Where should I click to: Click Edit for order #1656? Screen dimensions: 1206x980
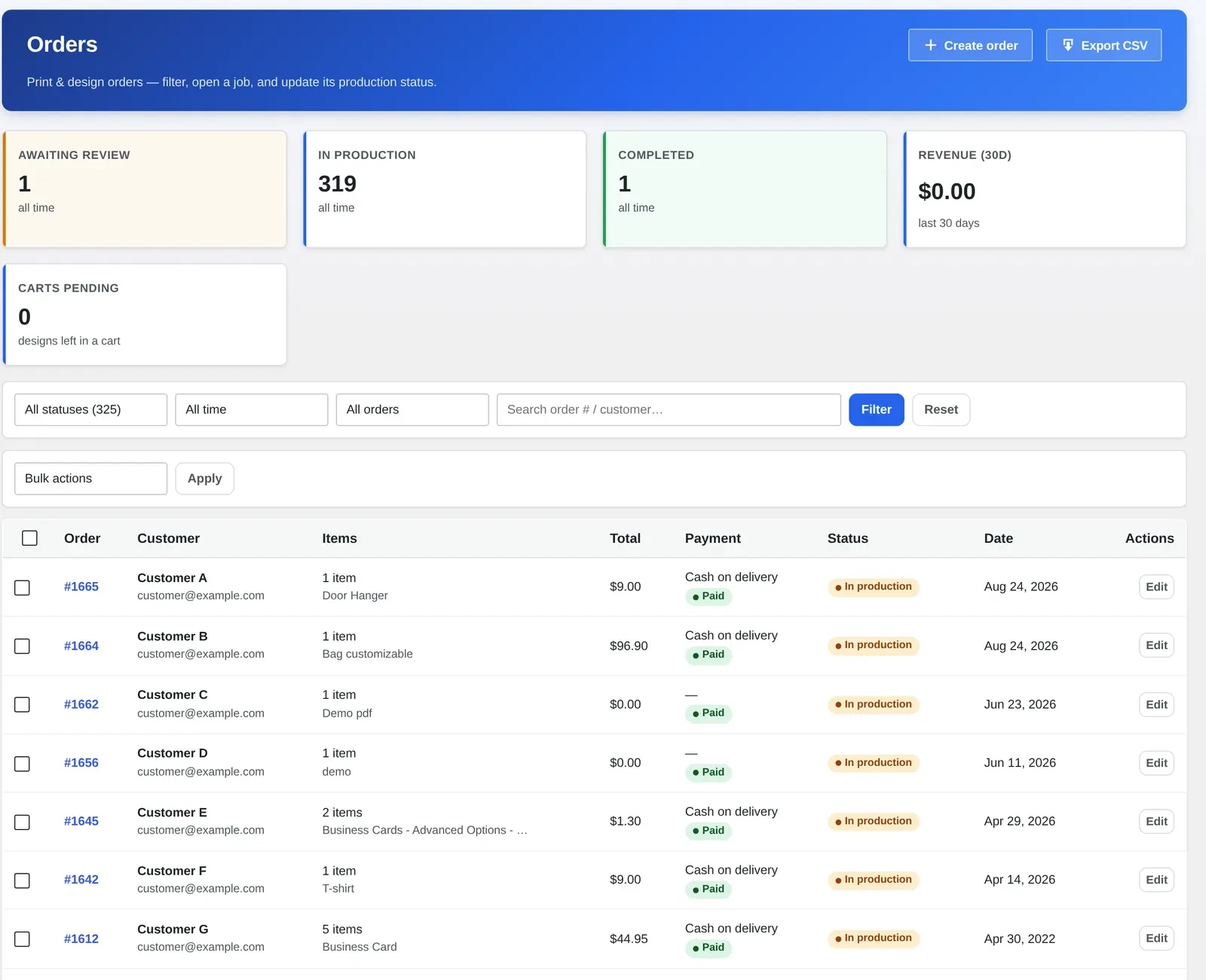[1156, 763]
